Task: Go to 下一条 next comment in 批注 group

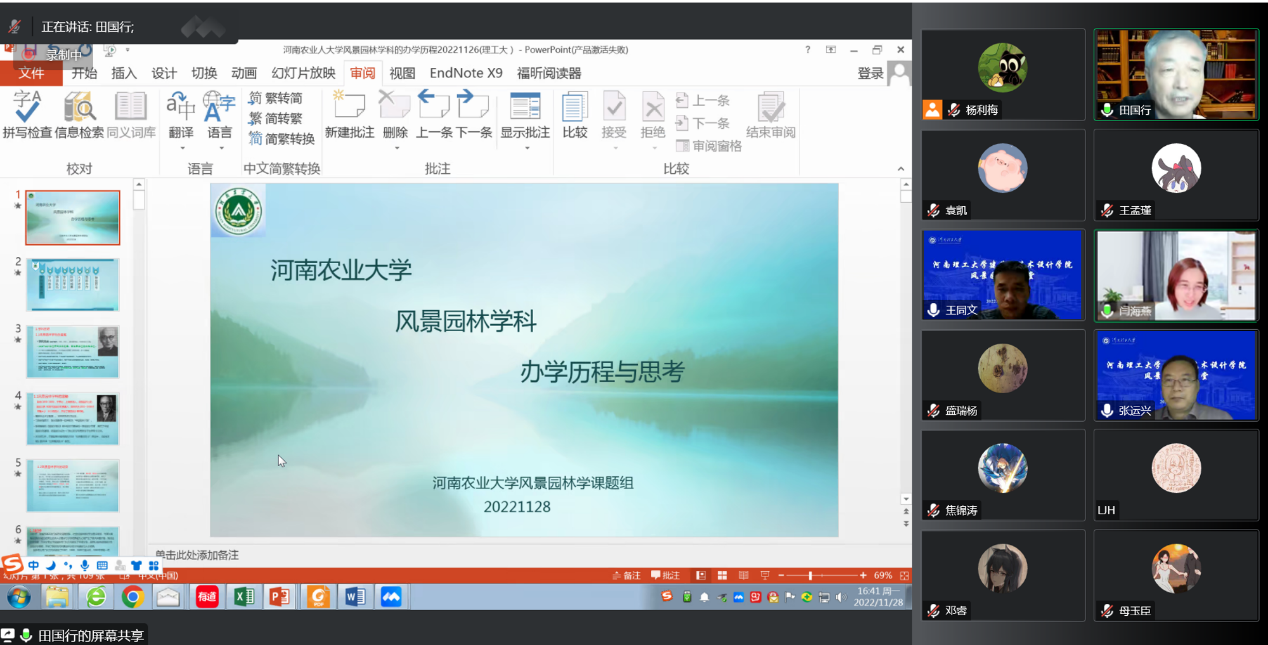Action: [474, 114]
